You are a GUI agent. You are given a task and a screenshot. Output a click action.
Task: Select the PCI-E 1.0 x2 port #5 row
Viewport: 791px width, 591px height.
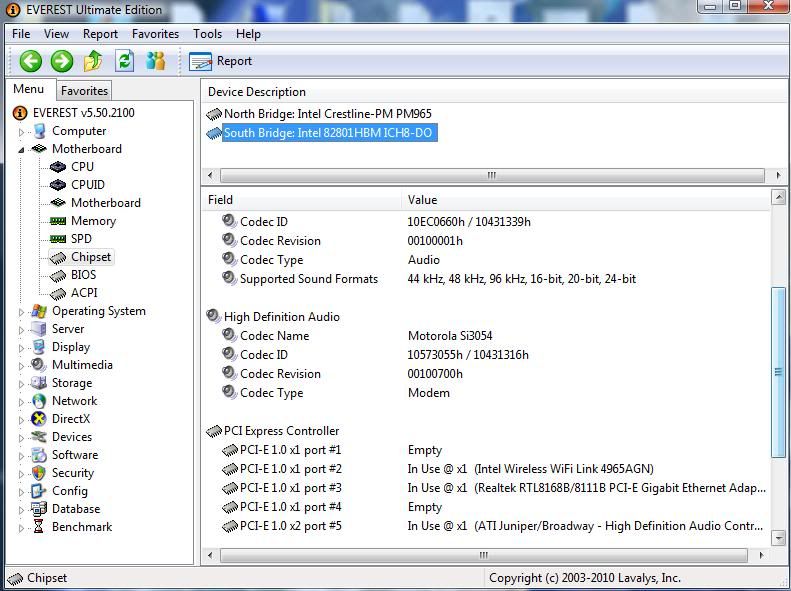pyautogui.click(x=492, y=526)
